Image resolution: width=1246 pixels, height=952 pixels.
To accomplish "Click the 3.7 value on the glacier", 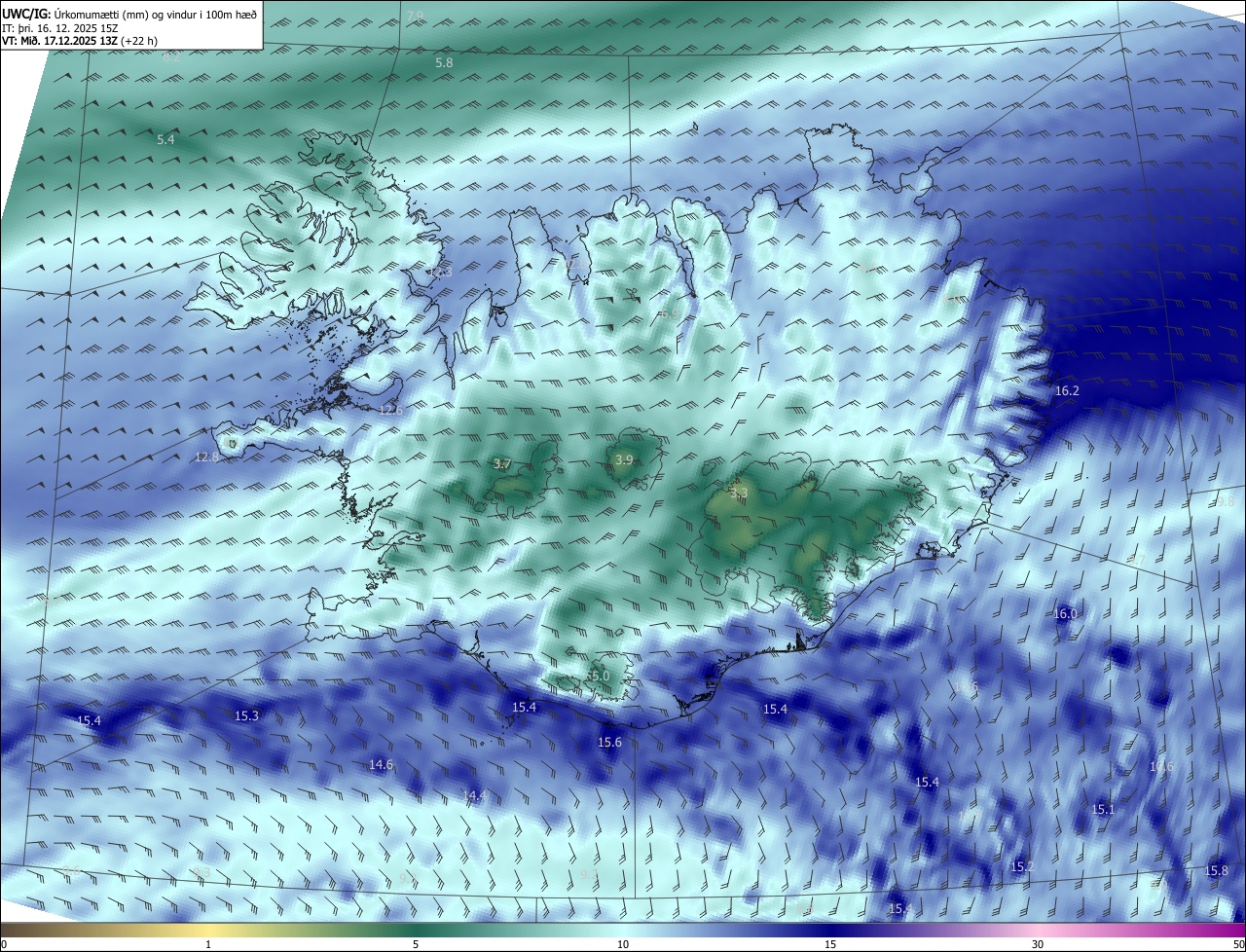I will pyautogui.click(x=502, y=464).
